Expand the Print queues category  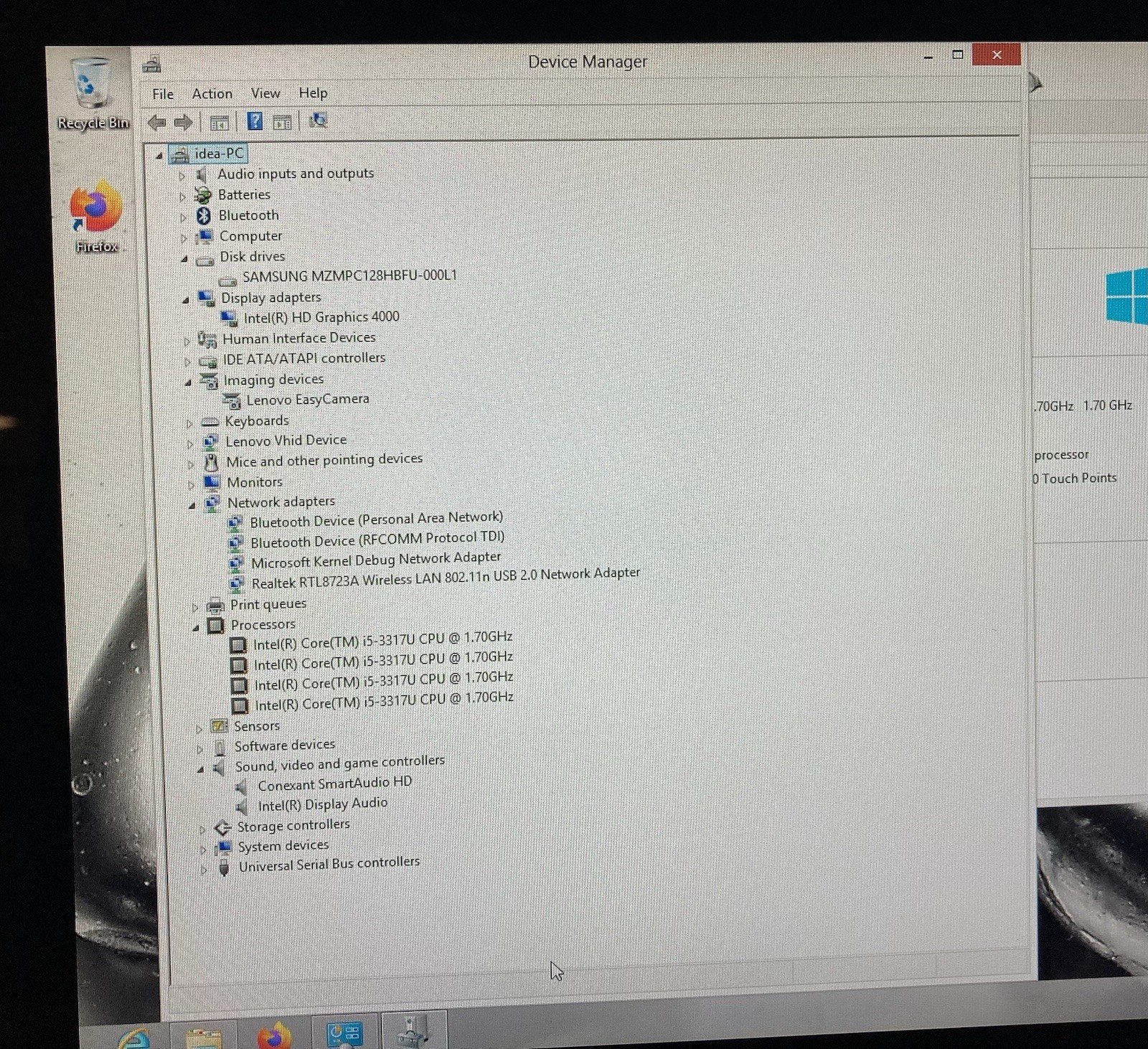tap(194, 608)
